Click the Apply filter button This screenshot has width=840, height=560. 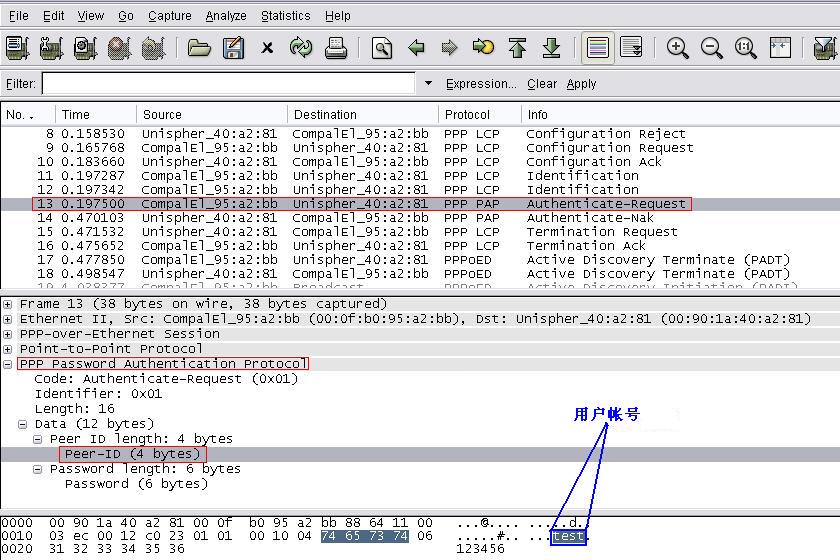point(581,84)
